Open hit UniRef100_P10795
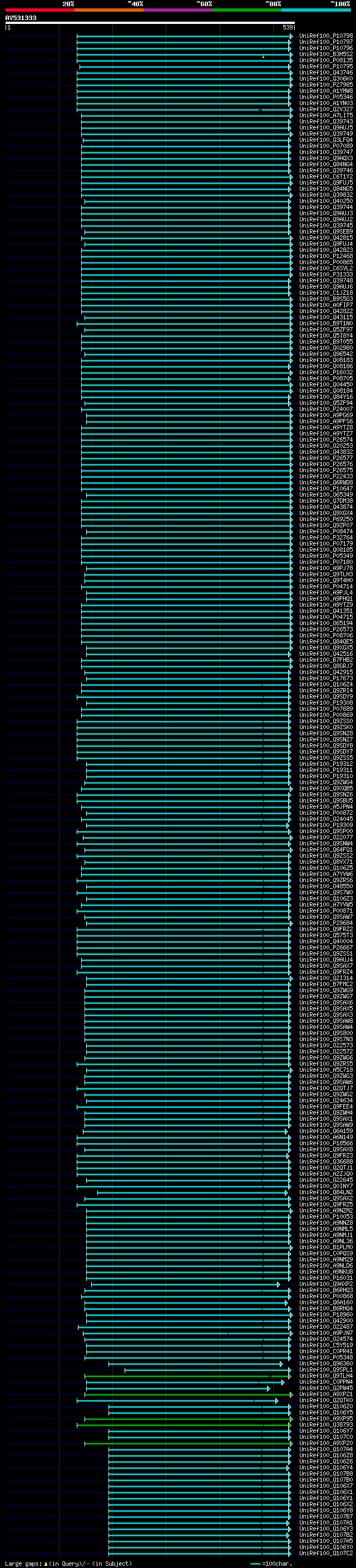Image resolution: width=356 pixels, height=1568 pixels. pos(326,66)
